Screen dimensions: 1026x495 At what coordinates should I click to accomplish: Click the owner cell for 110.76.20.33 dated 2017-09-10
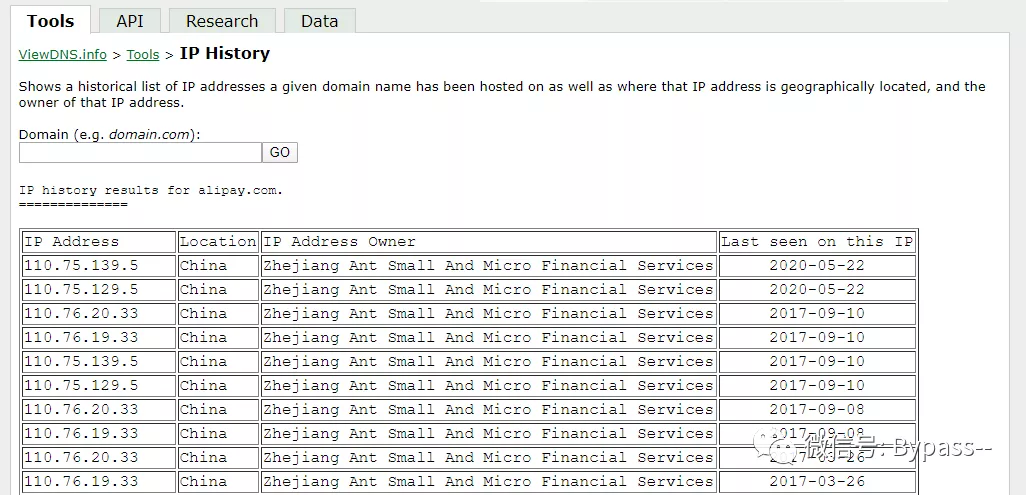pos(488,314)
